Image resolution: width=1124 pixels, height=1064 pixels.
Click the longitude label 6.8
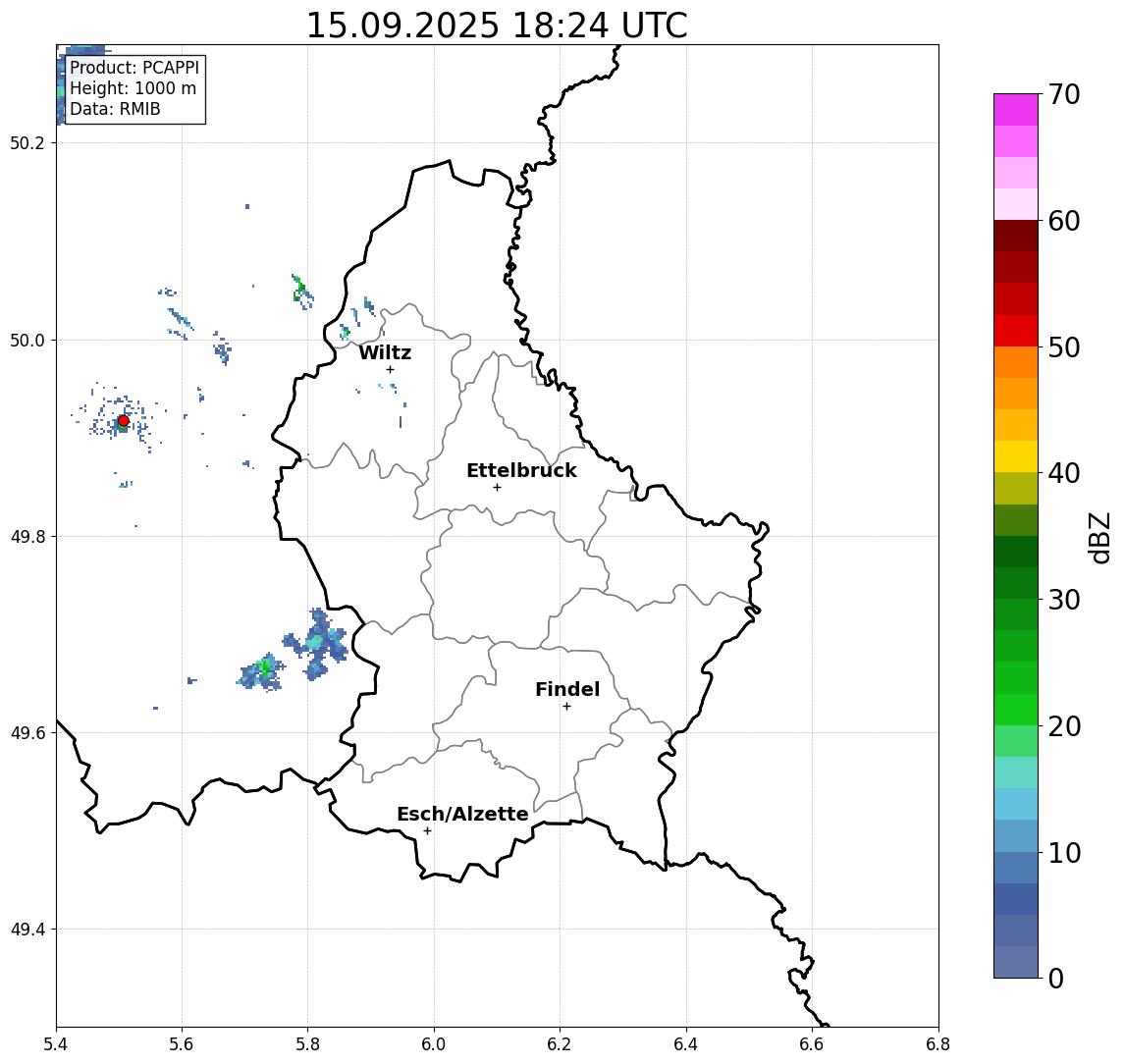938,1044
